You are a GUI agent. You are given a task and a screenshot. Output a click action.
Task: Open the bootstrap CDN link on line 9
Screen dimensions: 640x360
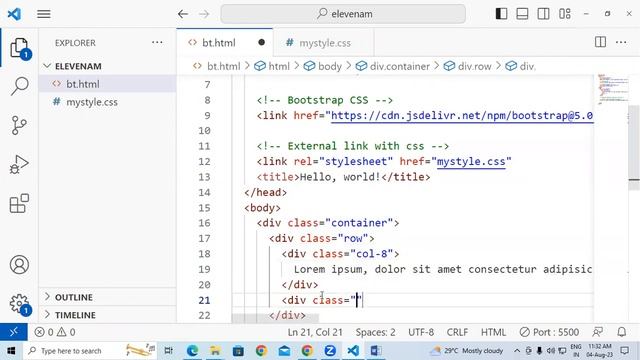[x=462, y=116]
